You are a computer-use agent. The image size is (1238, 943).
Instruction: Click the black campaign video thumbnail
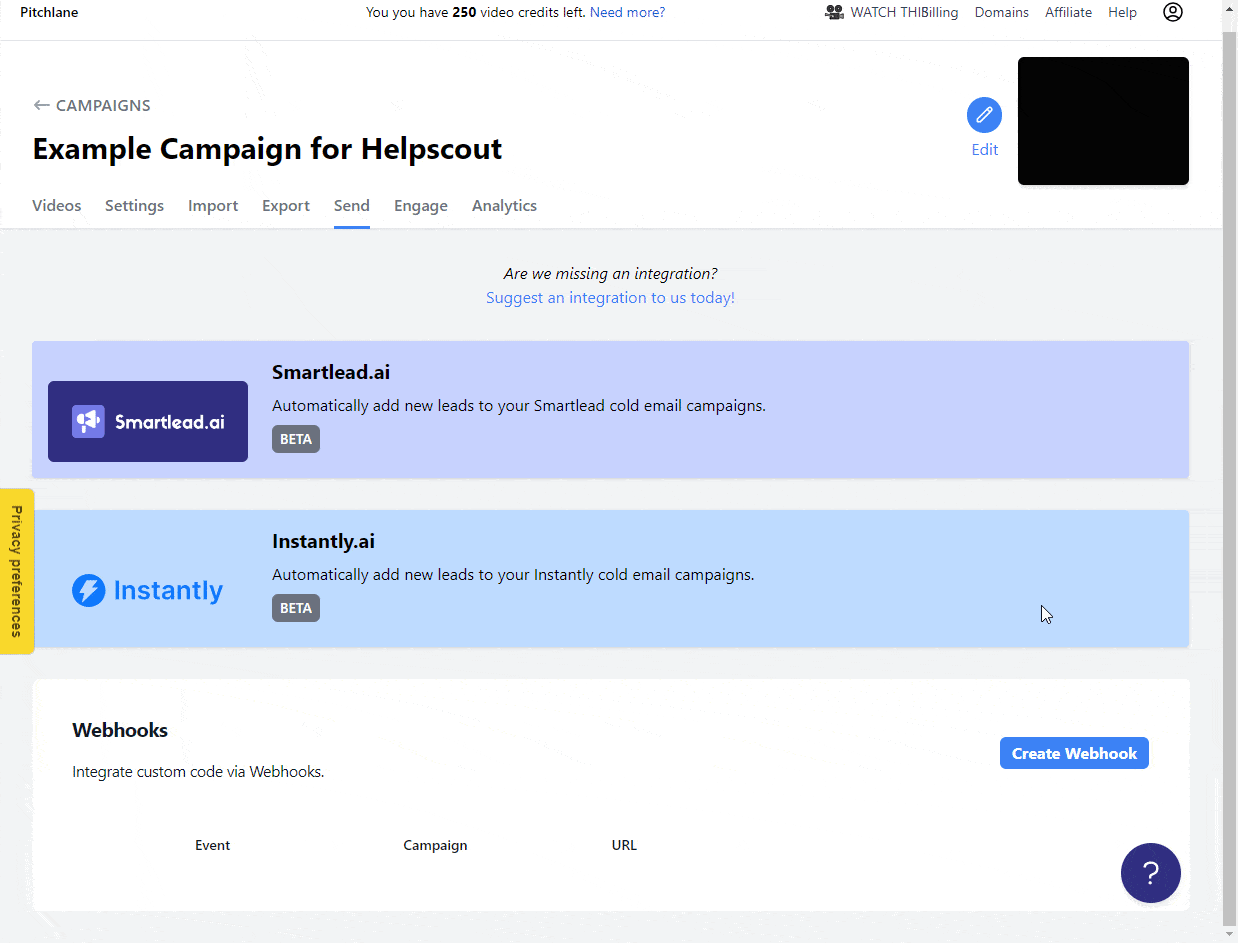[x=1103, y=121]
